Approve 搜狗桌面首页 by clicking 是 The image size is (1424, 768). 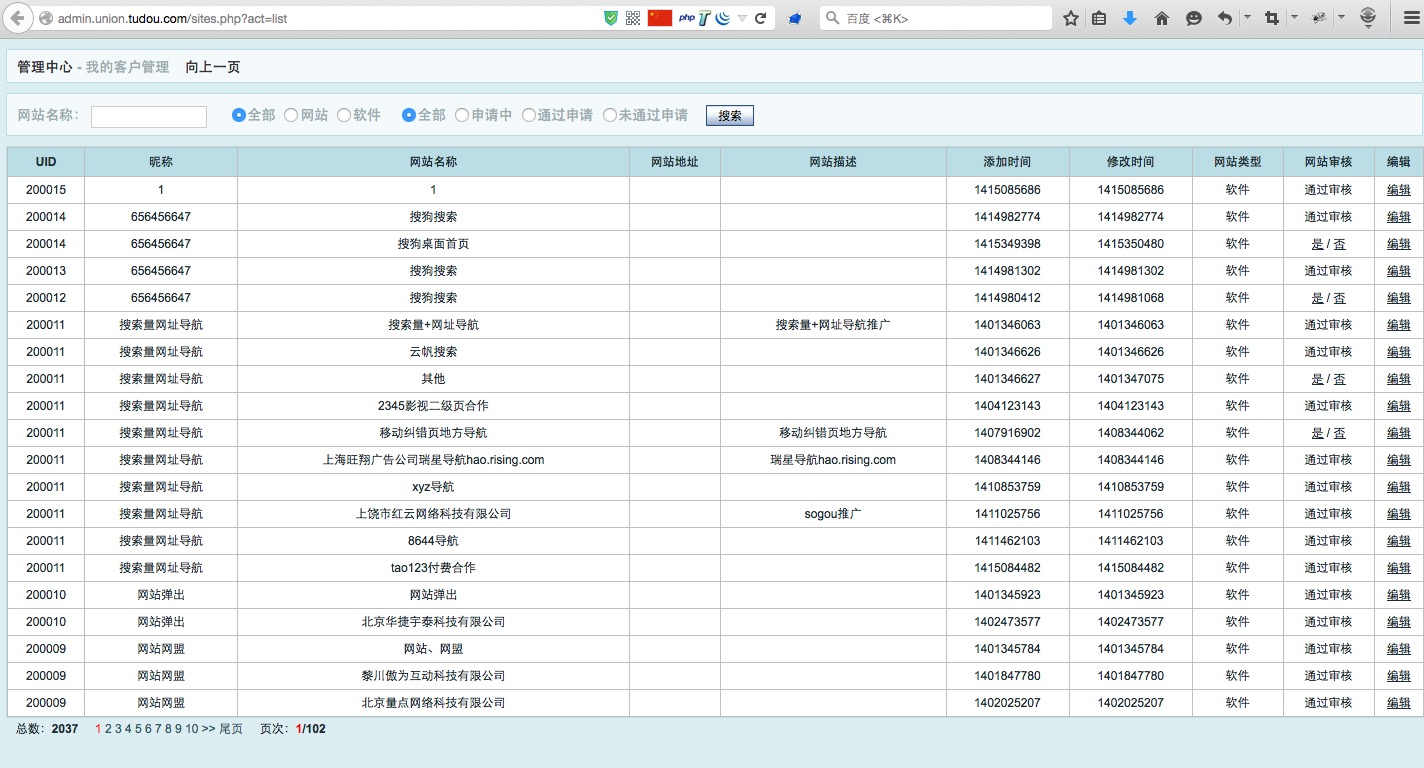(x=1317, y=244)
